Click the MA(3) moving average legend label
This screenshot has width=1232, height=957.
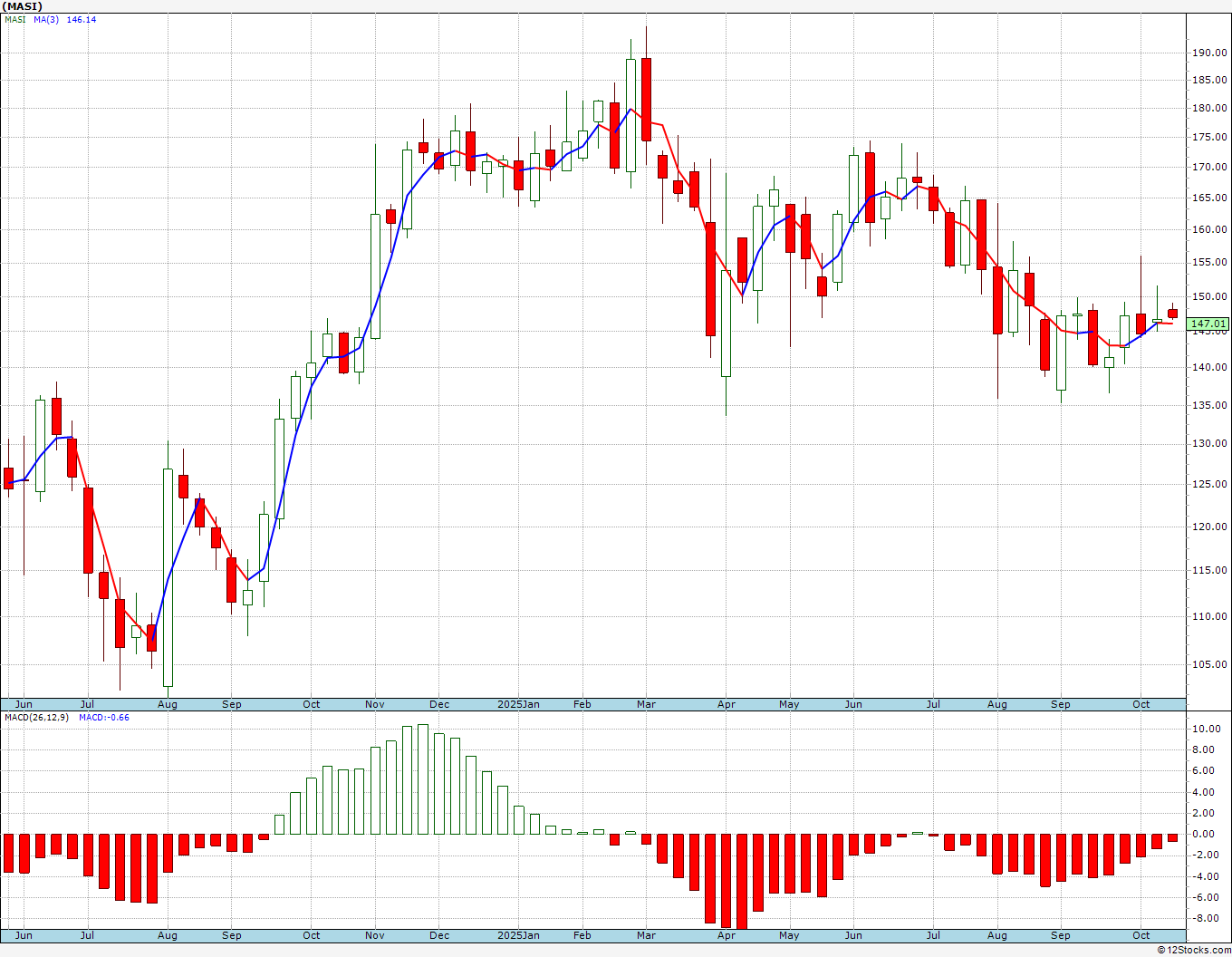tap(46, 20)
